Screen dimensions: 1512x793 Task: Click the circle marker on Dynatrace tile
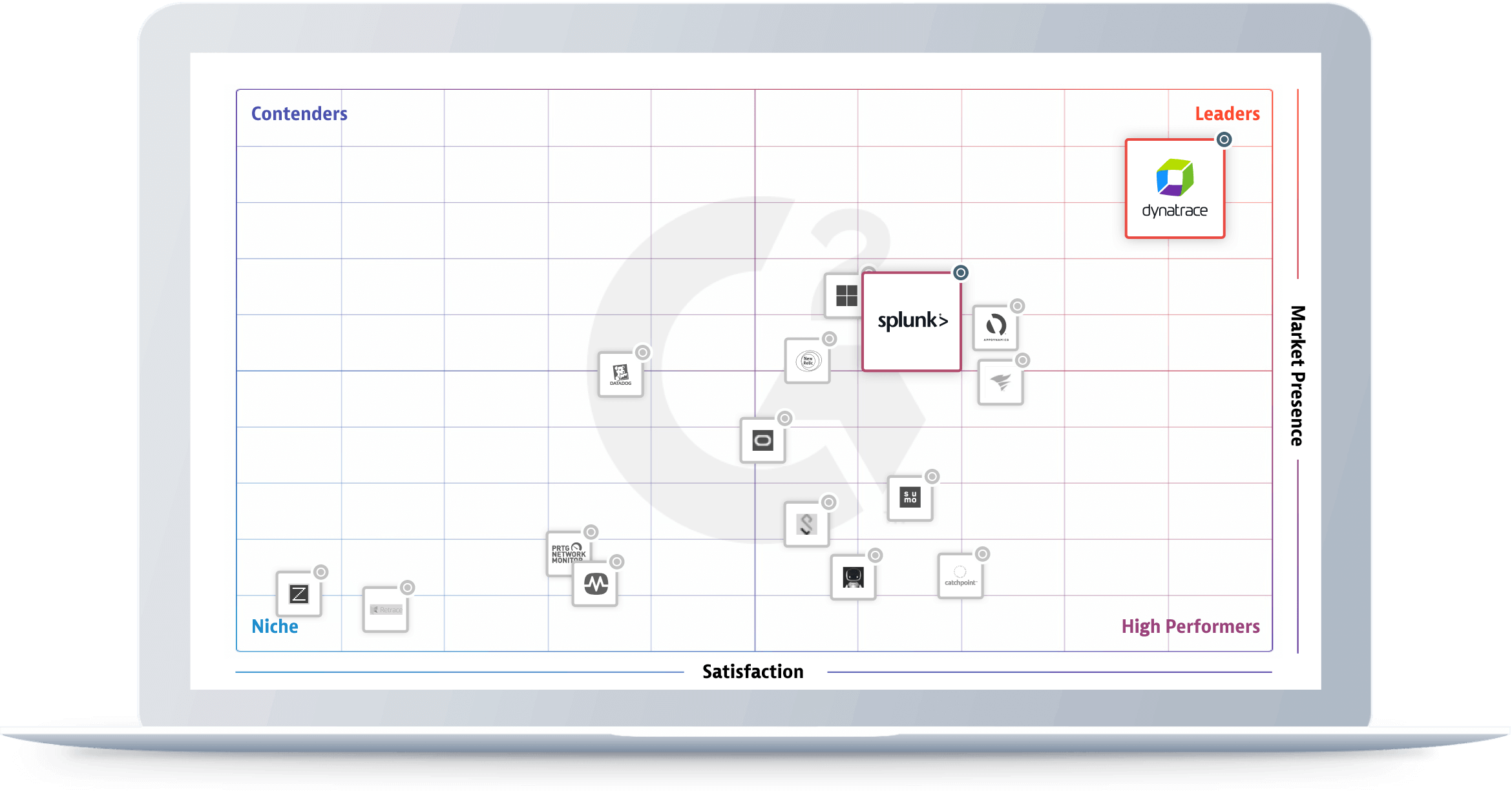click(x=1224, y=139)
